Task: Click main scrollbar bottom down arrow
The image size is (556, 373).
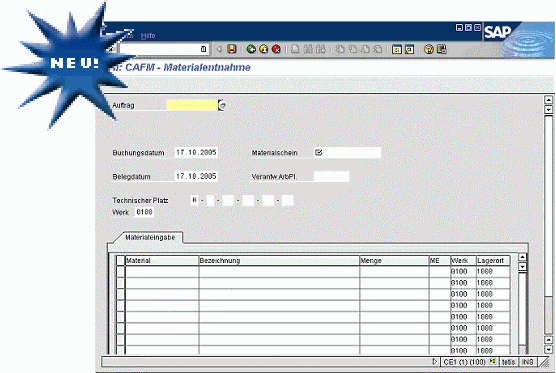Action: (x=548, y=350)
